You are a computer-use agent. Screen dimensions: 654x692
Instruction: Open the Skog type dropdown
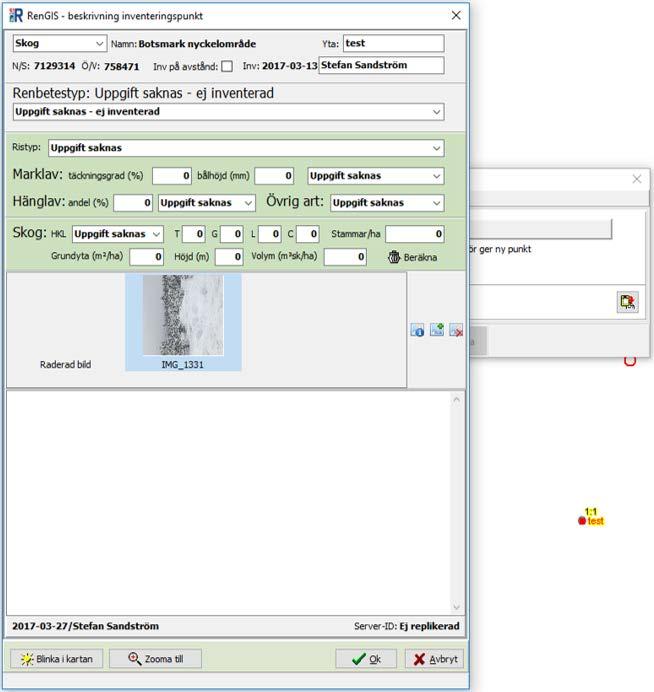pyautogui.click(x=60, y=43)
